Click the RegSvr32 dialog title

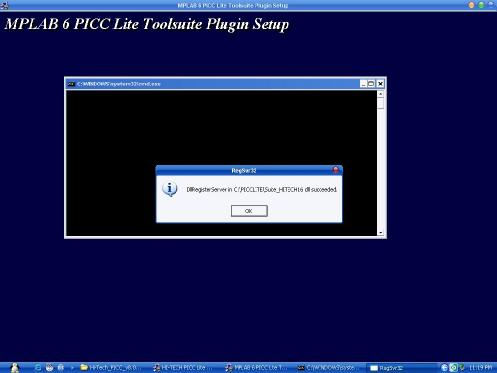click(x=244, y=170)
